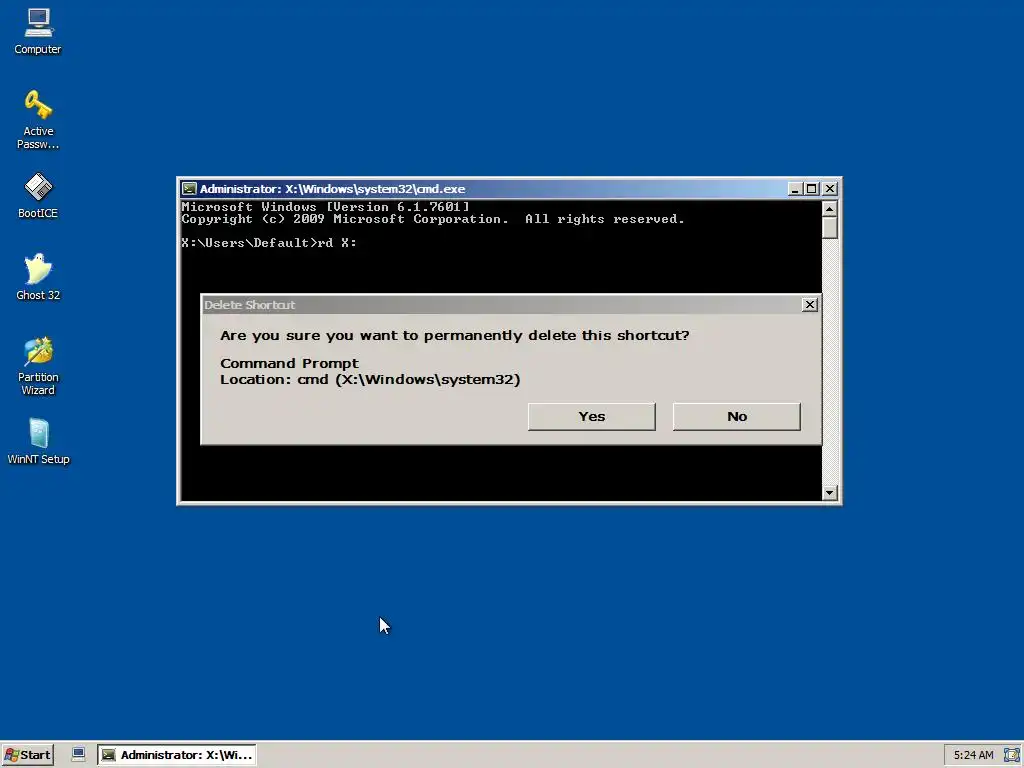This screenshot has height=768, width=1024.
Task: Select the Ghost 32 desktop icon
Action: tap(38, 277)
